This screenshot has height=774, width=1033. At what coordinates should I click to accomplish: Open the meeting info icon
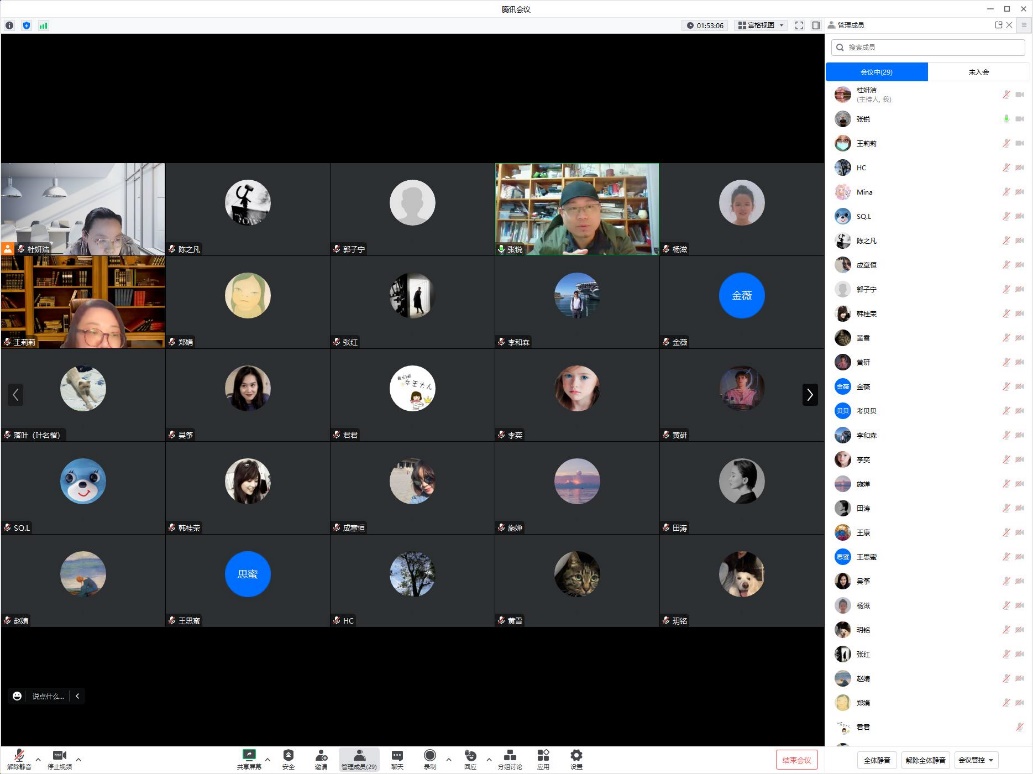[x=10, y=25]
